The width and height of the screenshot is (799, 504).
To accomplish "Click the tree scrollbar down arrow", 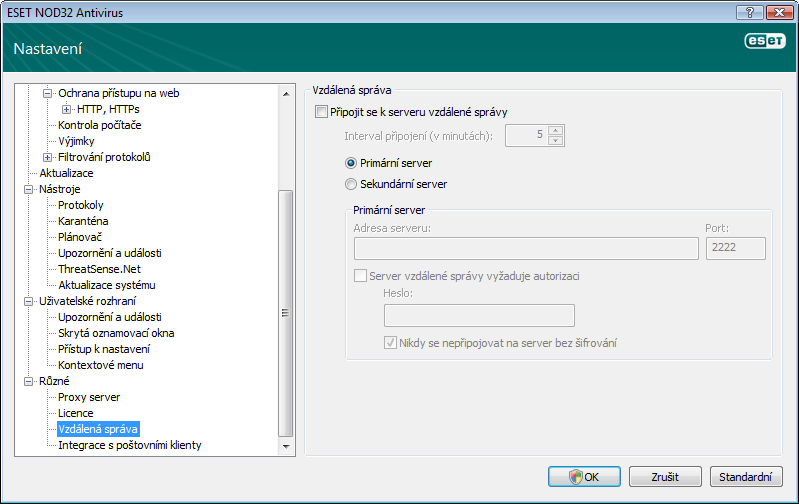I will 286,446.
